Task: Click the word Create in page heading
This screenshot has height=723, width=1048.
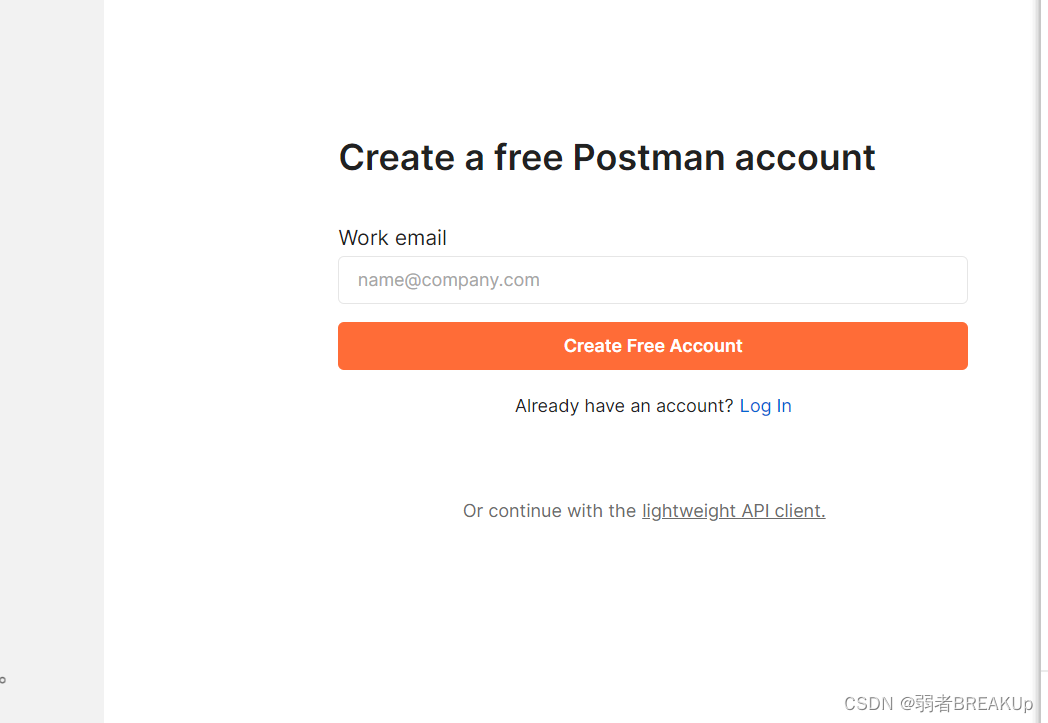Action: click(397, 158)
